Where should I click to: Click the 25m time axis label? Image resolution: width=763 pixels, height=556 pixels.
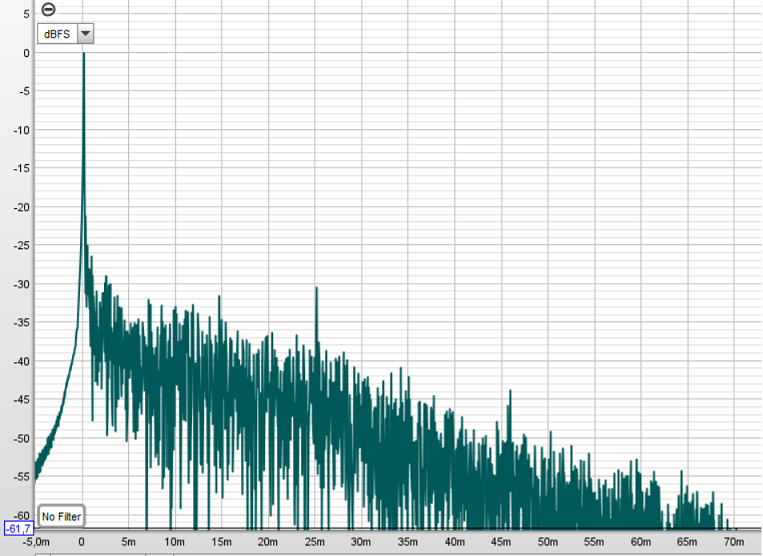point(314,542)
